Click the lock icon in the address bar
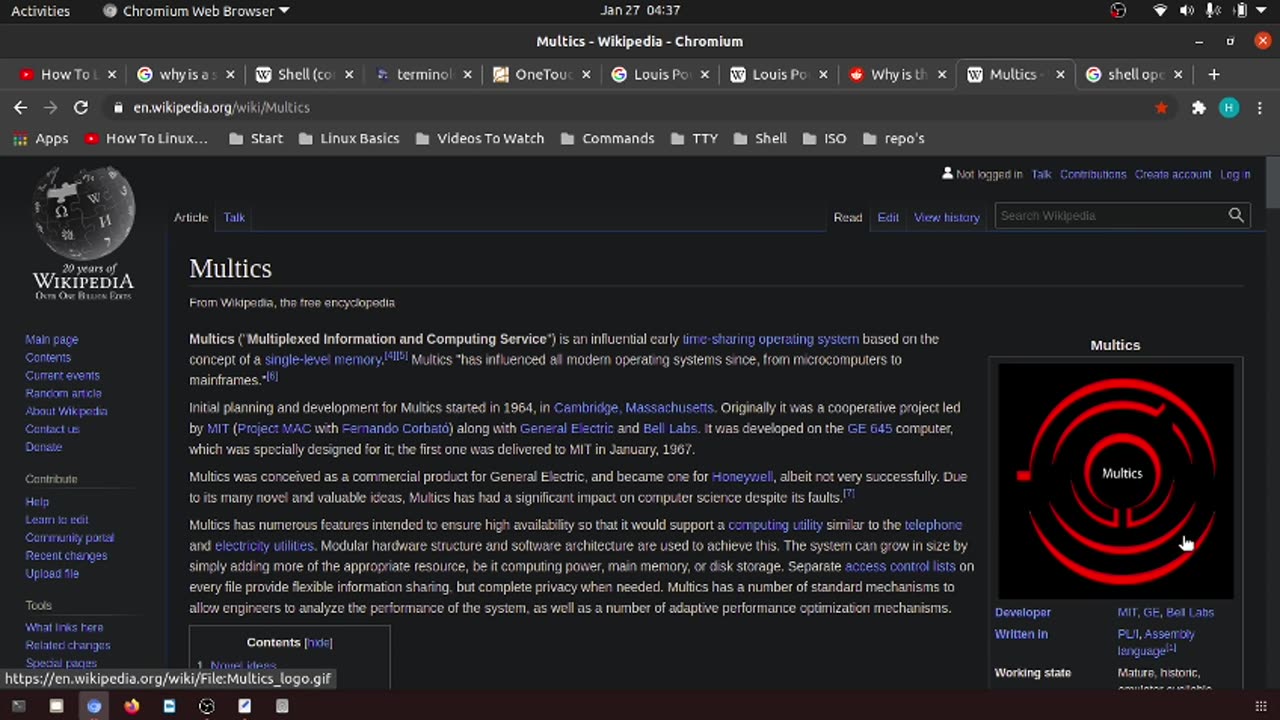This screenshot has width=1280, height=720. (118, 107)
